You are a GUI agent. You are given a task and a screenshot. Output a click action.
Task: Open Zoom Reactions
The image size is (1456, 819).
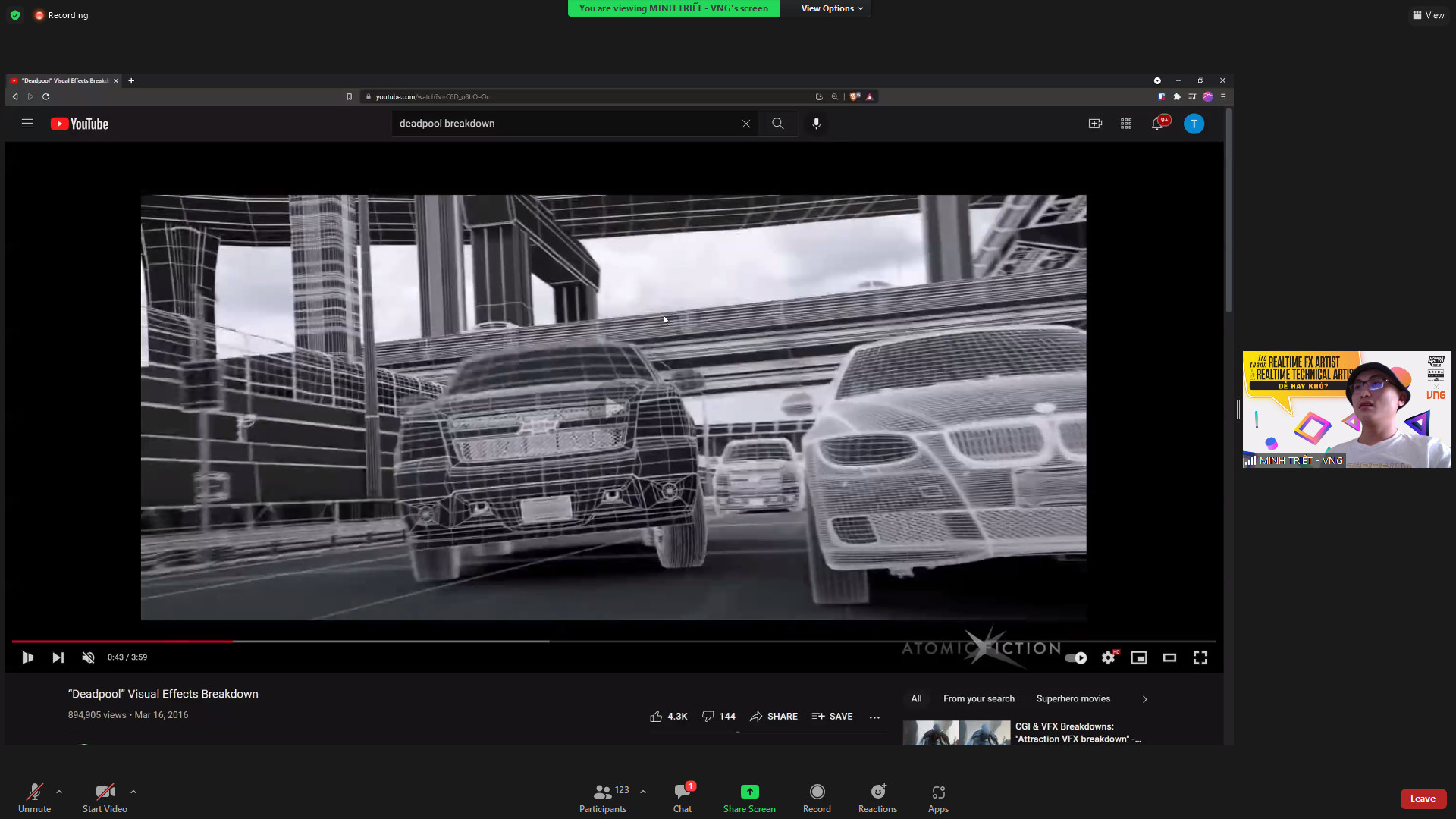(x=877, y=799)
